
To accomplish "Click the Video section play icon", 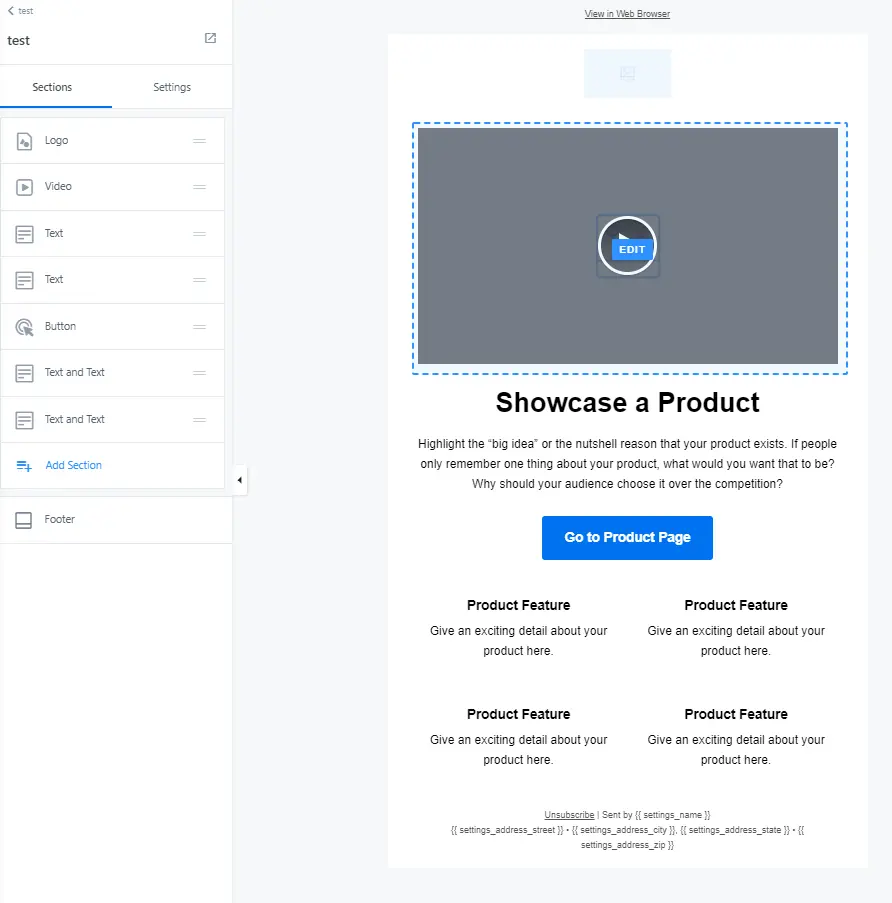I will [x=25, y=187].
